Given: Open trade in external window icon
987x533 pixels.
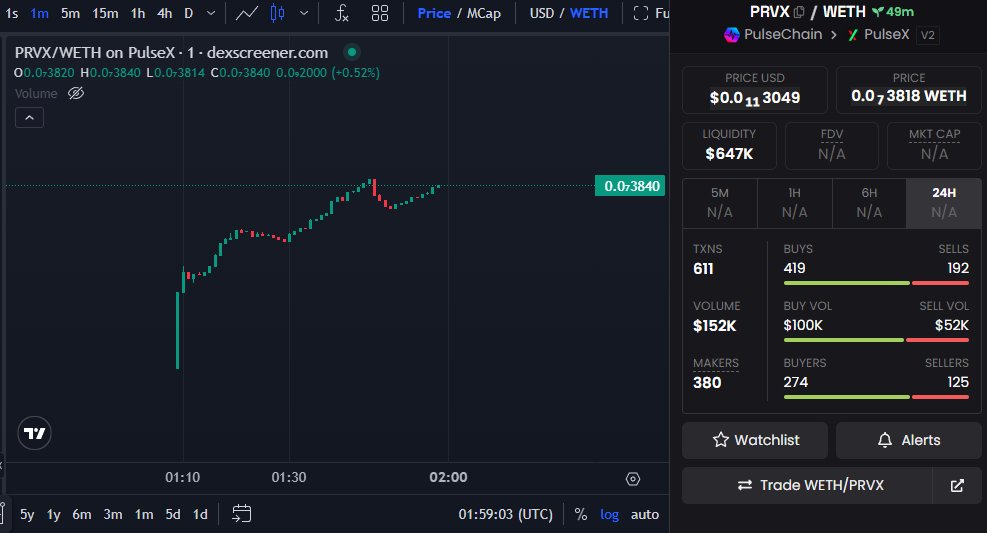Looking at the screenshot, I should tap(957, 485).
